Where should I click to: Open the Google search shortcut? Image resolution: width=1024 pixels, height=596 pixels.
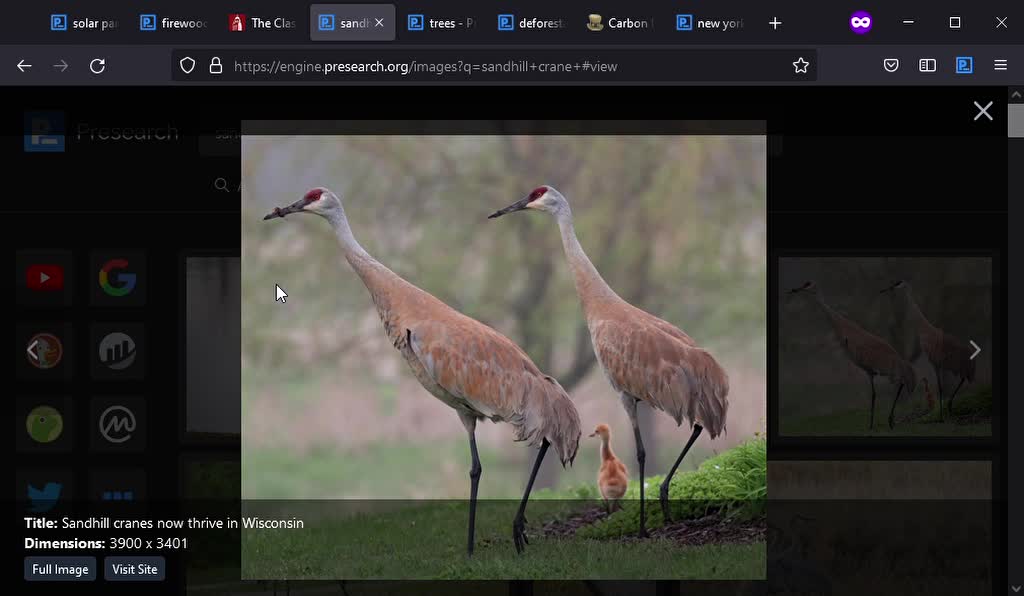[x=118, y=278]
